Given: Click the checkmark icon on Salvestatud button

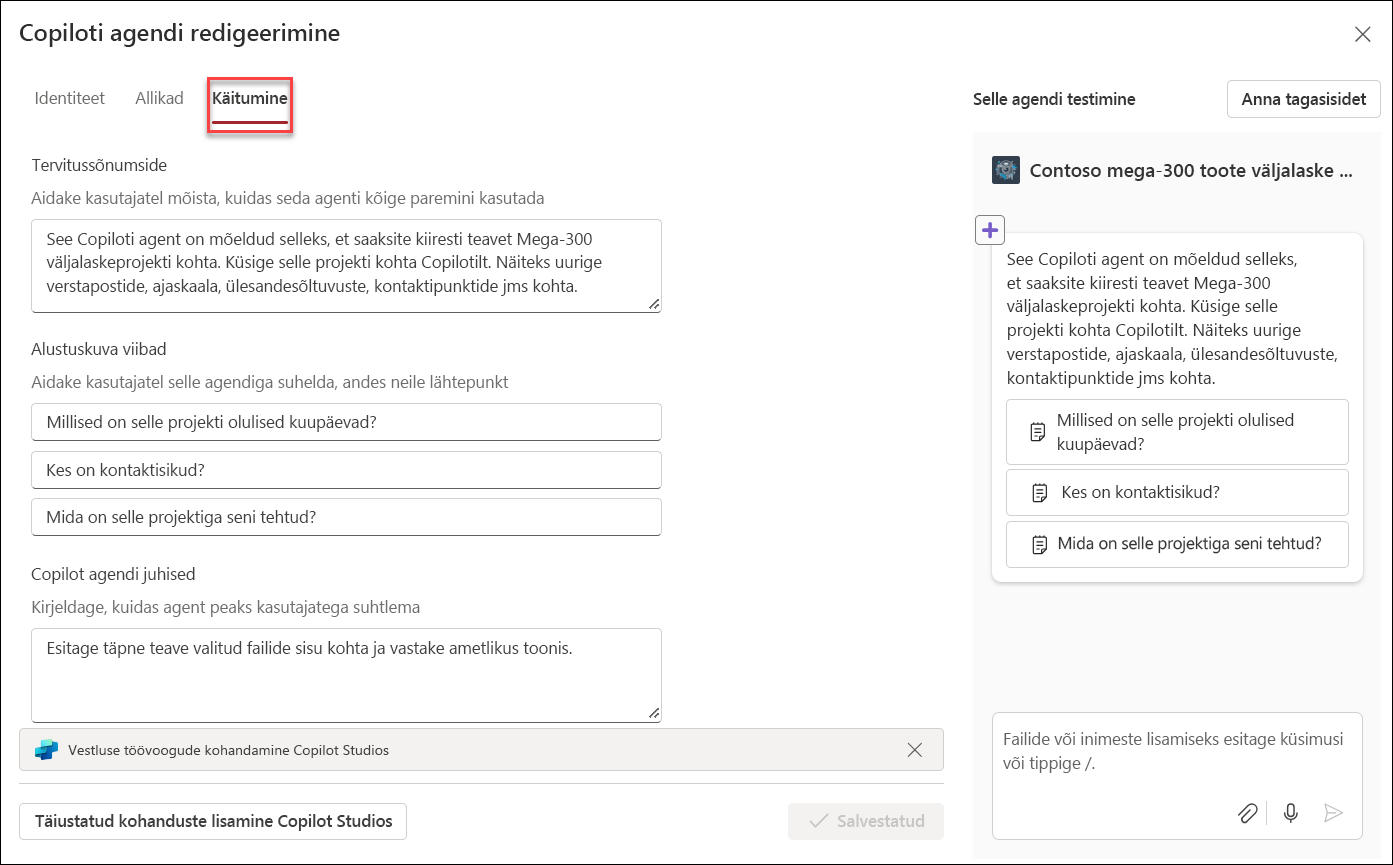Looking at the screenshot, I should pyautogui.click(x=818, y=821).
